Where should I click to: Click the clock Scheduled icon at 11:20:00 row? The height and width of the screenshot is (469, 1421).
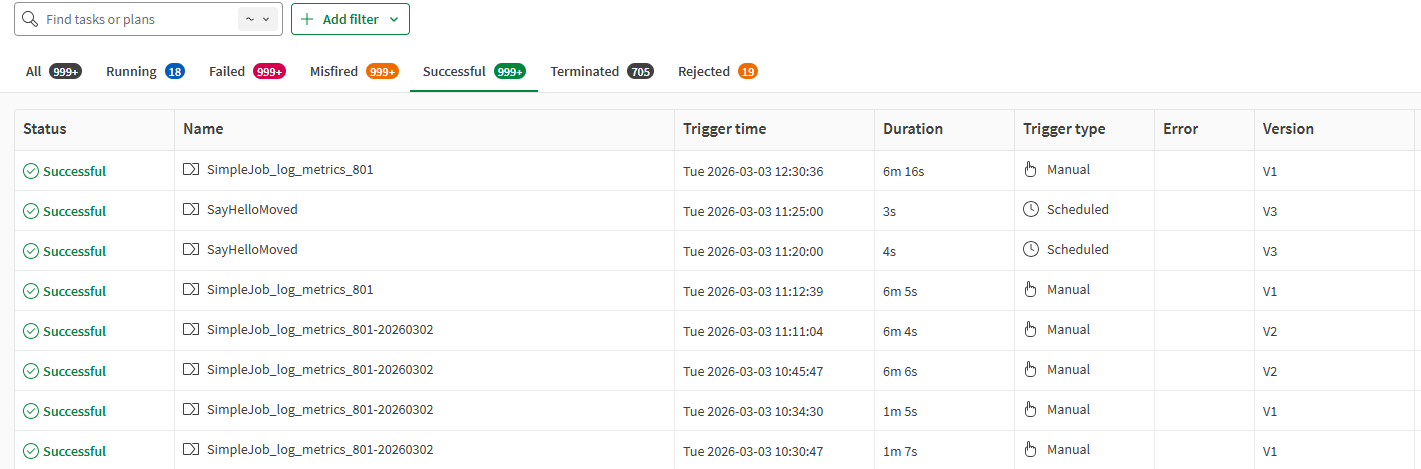tap(1031, 250)
